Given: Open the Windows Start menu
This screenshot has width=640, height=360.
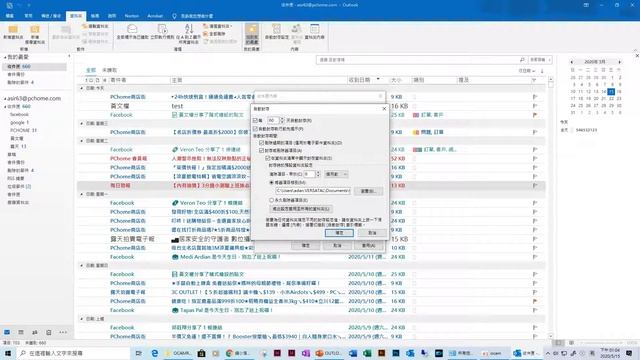Looking at the screenshot, I should coord(7,353).
